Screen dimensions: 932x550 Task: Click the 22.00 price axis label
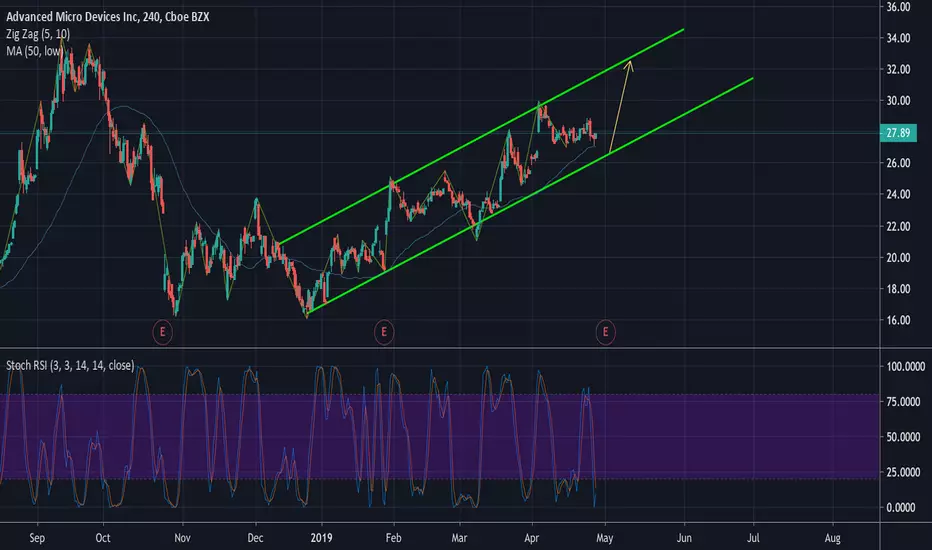pyautogui.click(x=898, y=226)
